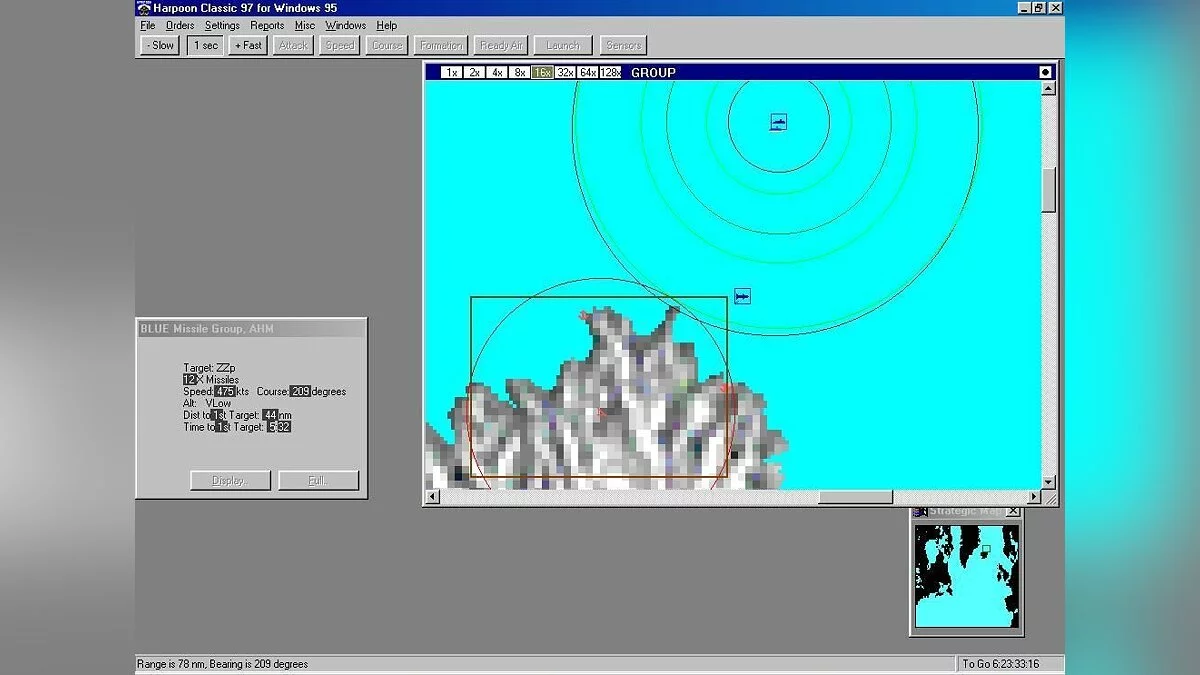Click the dot button in GROUP map titlebar
Screen dimensions: 1200x675
(x=1046, y=72)
